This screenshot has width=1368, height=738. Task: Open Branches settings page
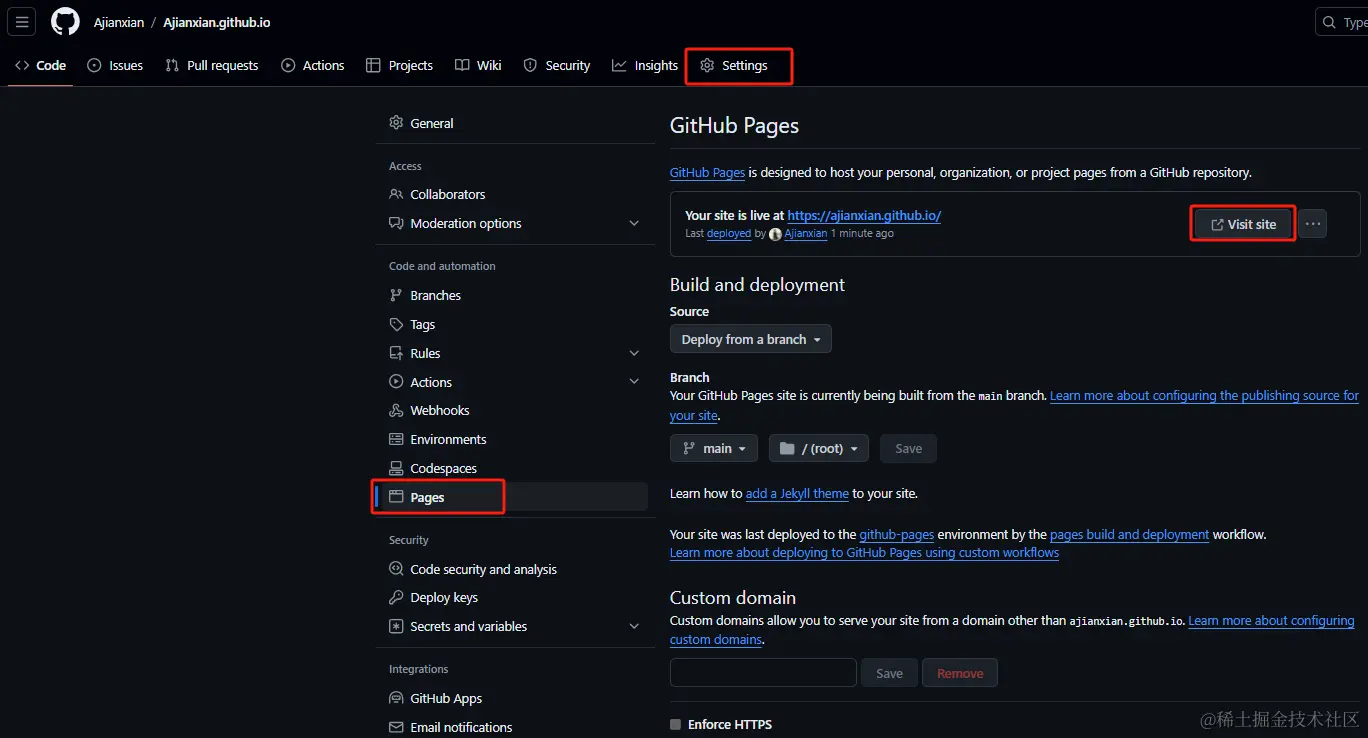pos(512,295)
